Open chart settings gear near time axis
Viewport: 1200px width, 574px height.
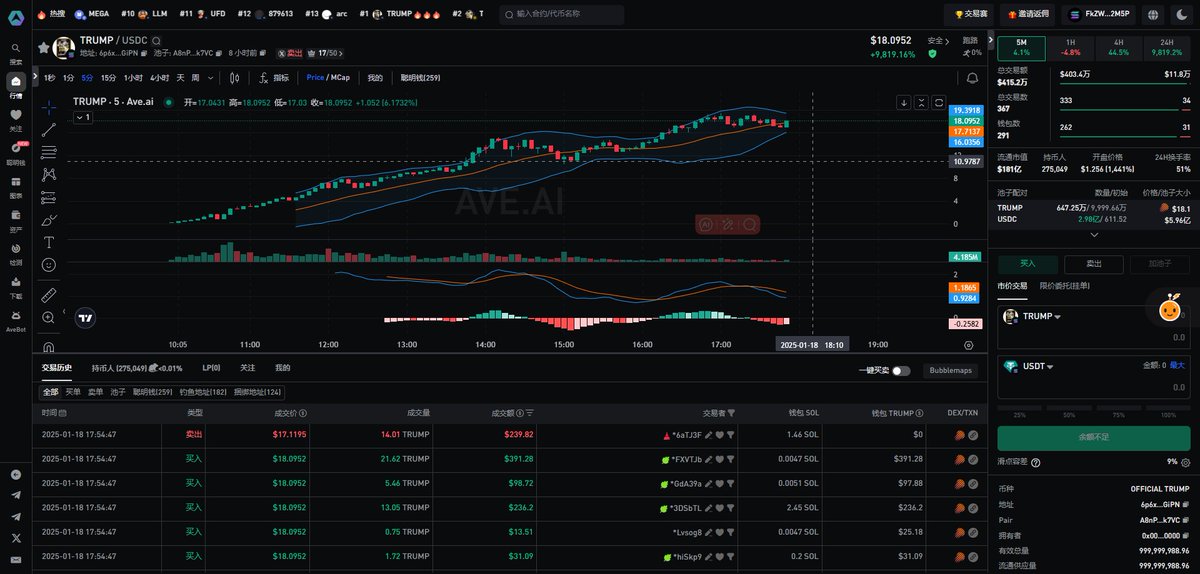tap(968, 344)
